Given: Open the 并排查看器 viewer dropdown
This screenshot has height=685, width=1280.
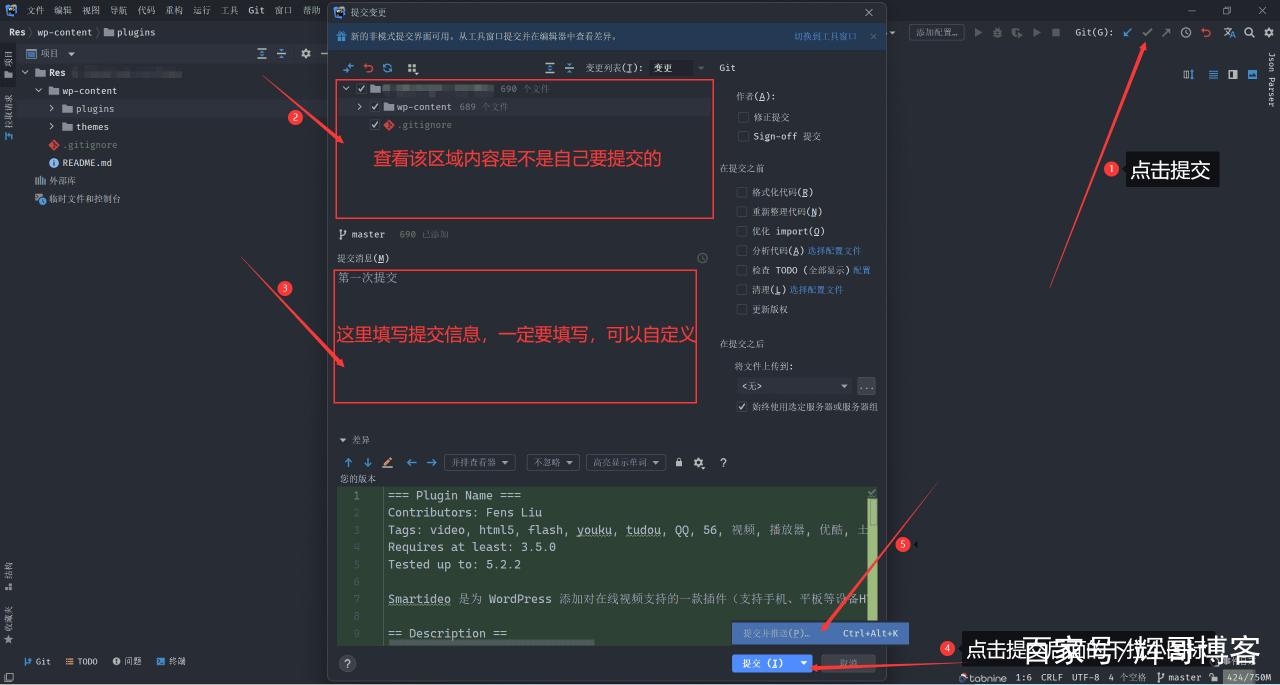Looking at the screenshot, I should point(480,463).
